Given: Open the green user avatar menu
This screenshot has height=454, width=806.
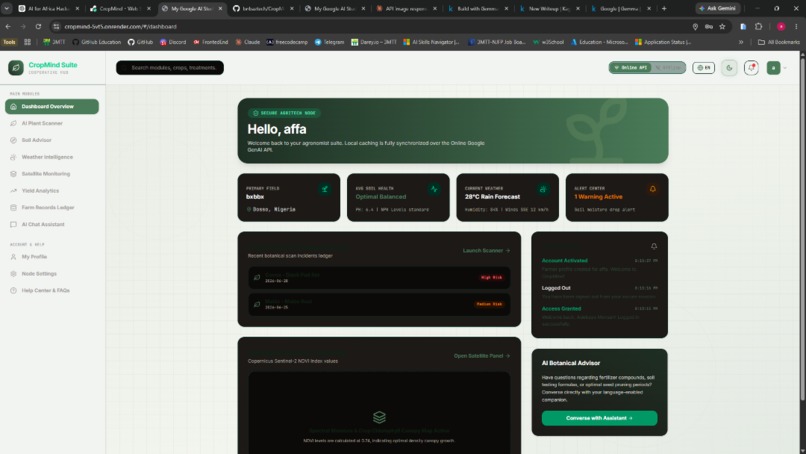Looking at the screenshot, I should point(773,67).
